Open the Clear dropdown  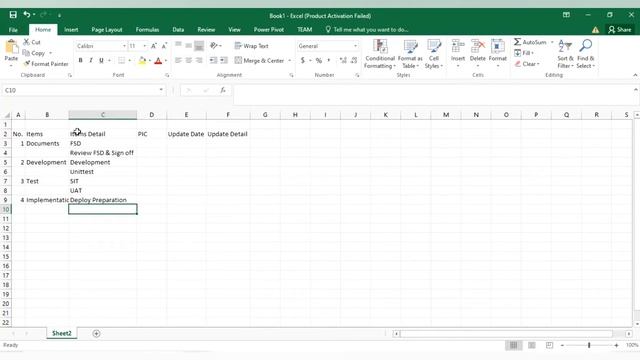[x=527, y=64]
